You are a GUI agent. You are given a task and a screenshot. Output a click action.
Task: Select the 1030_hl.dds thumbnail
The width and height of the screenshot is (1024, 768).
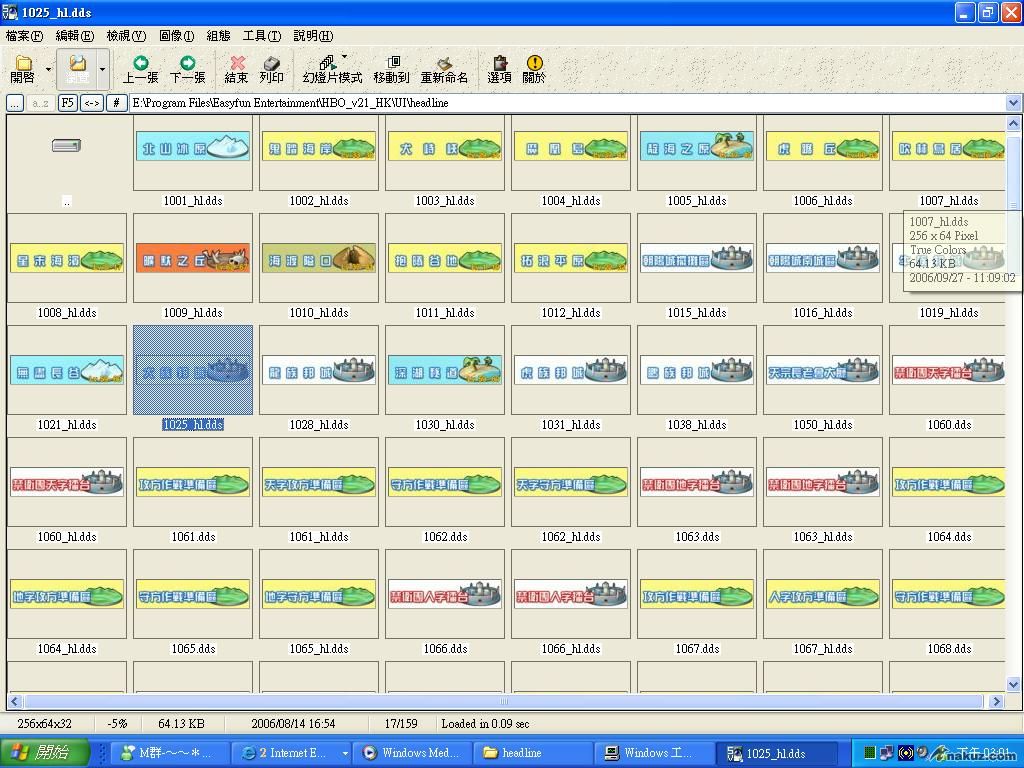pos(445,370)
